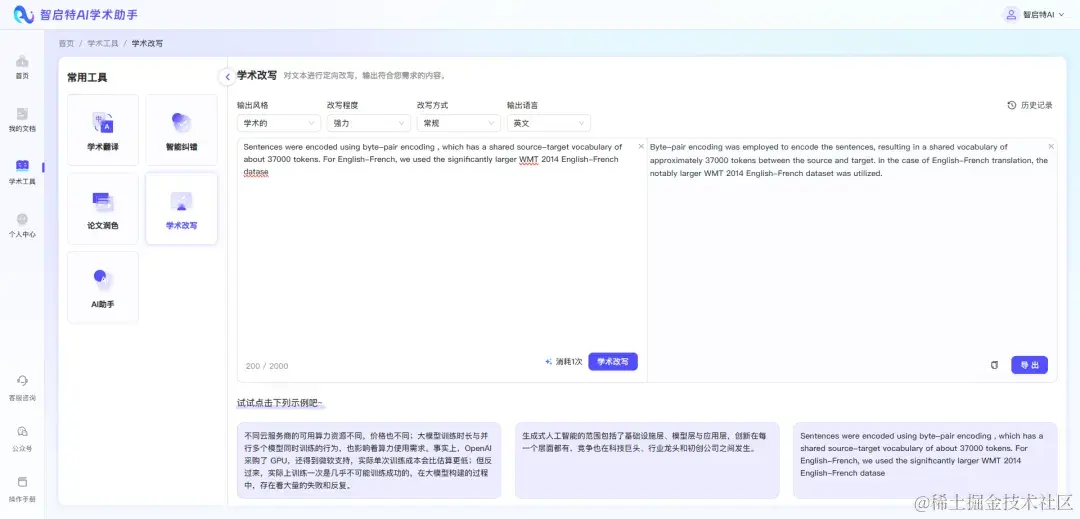The width and height of the screenshot is (1080, 519).
Task: Open 个人中心 in the sidebar
Action: coord(22,226)
